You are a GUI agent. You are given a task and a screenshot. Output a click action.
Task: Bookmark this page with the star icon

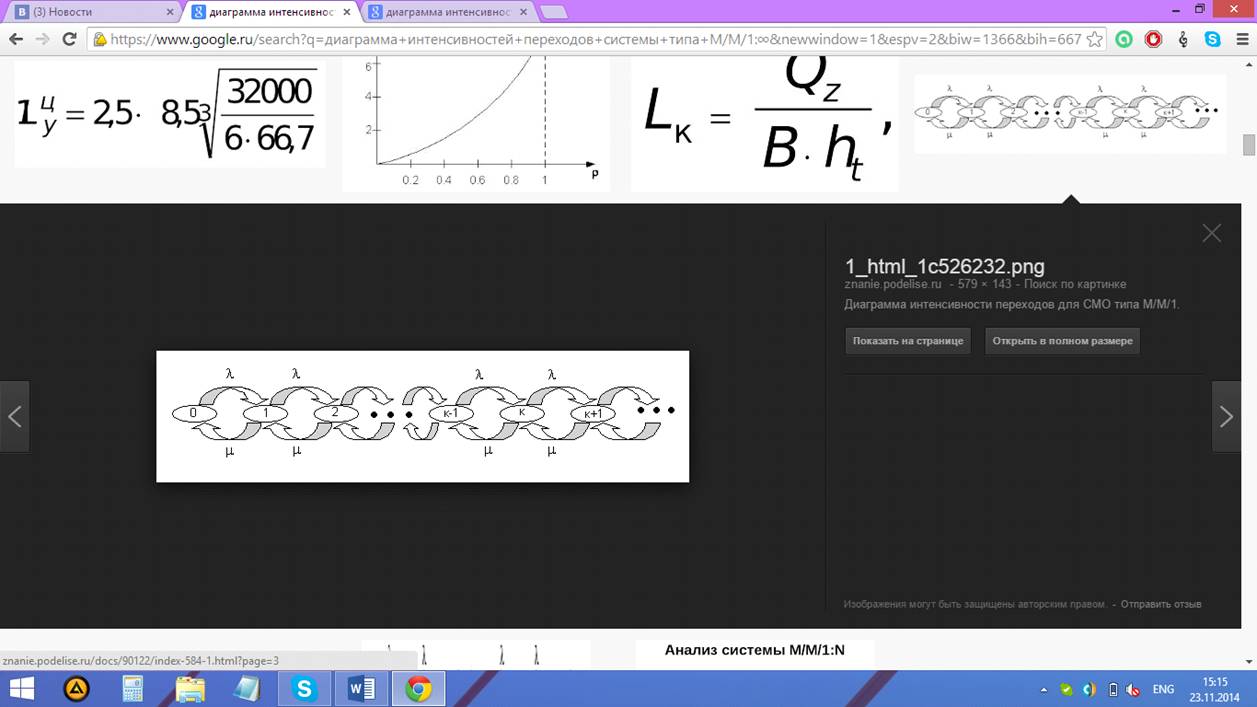pyautogui.click(x=1094, y=39)
